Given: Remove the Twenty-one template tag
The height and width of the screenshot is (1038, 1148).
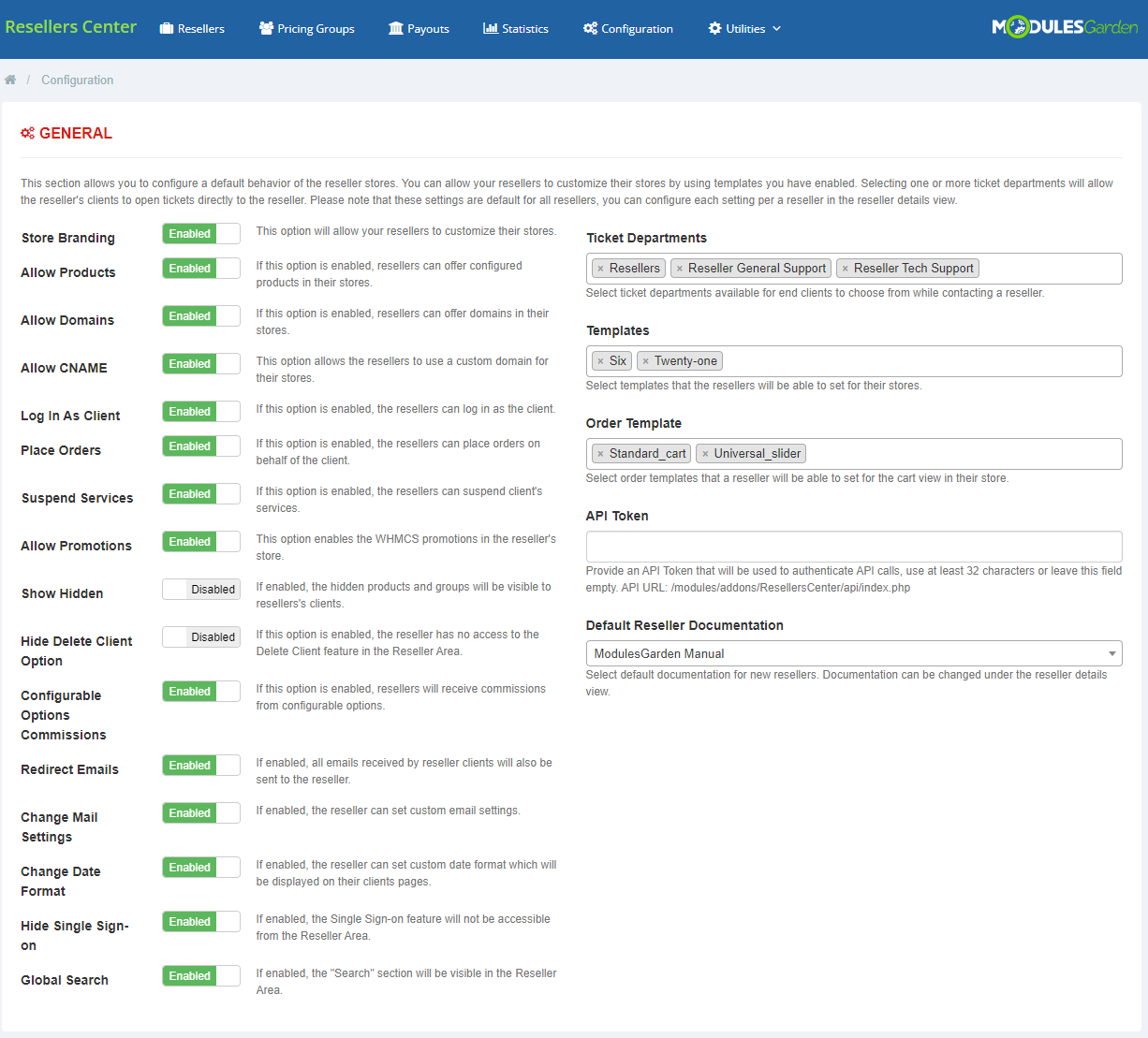Looking at the screenshot, I should pyautogui.click(x=645, y=361).
